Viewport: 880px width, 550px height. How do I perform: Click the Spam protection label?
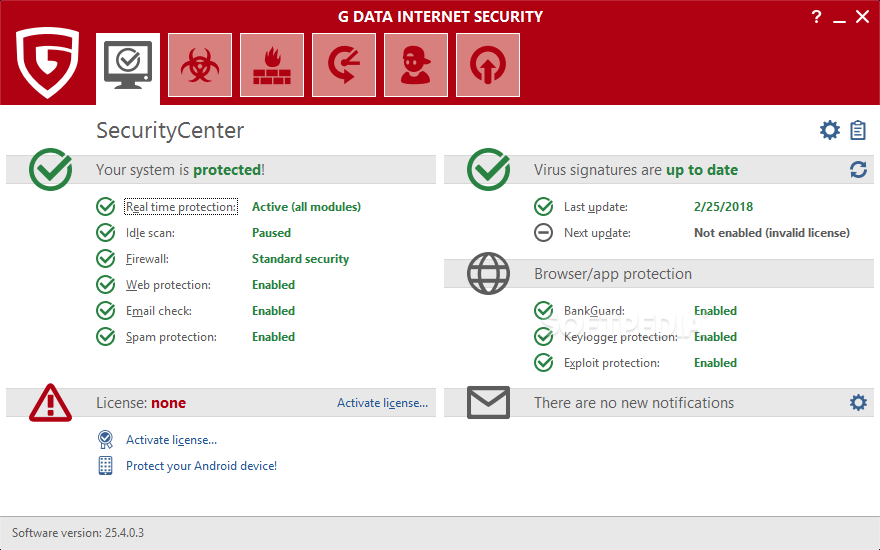(x=171, y=337)
